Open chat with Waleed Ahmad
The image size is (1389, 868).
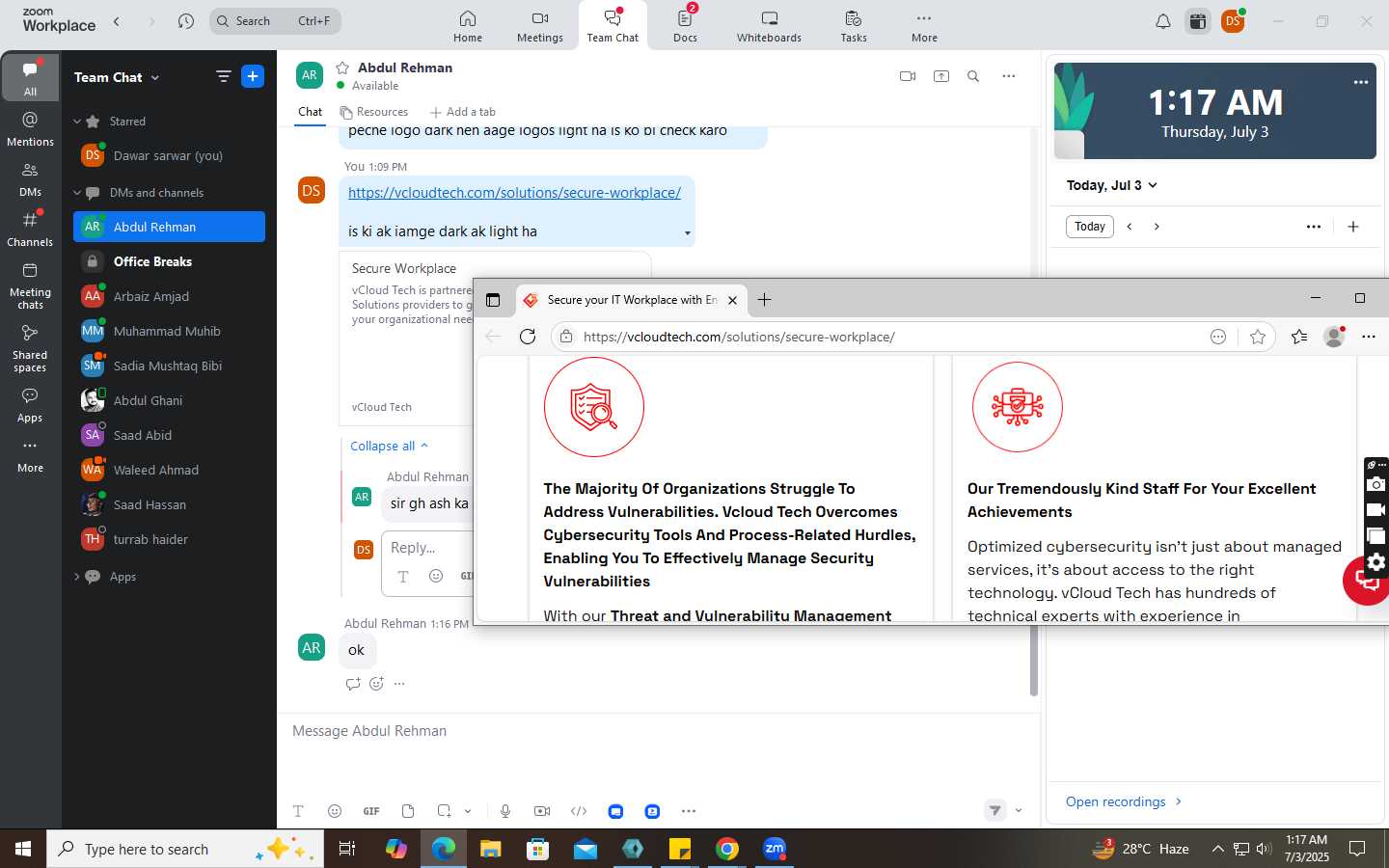point(169,470)
